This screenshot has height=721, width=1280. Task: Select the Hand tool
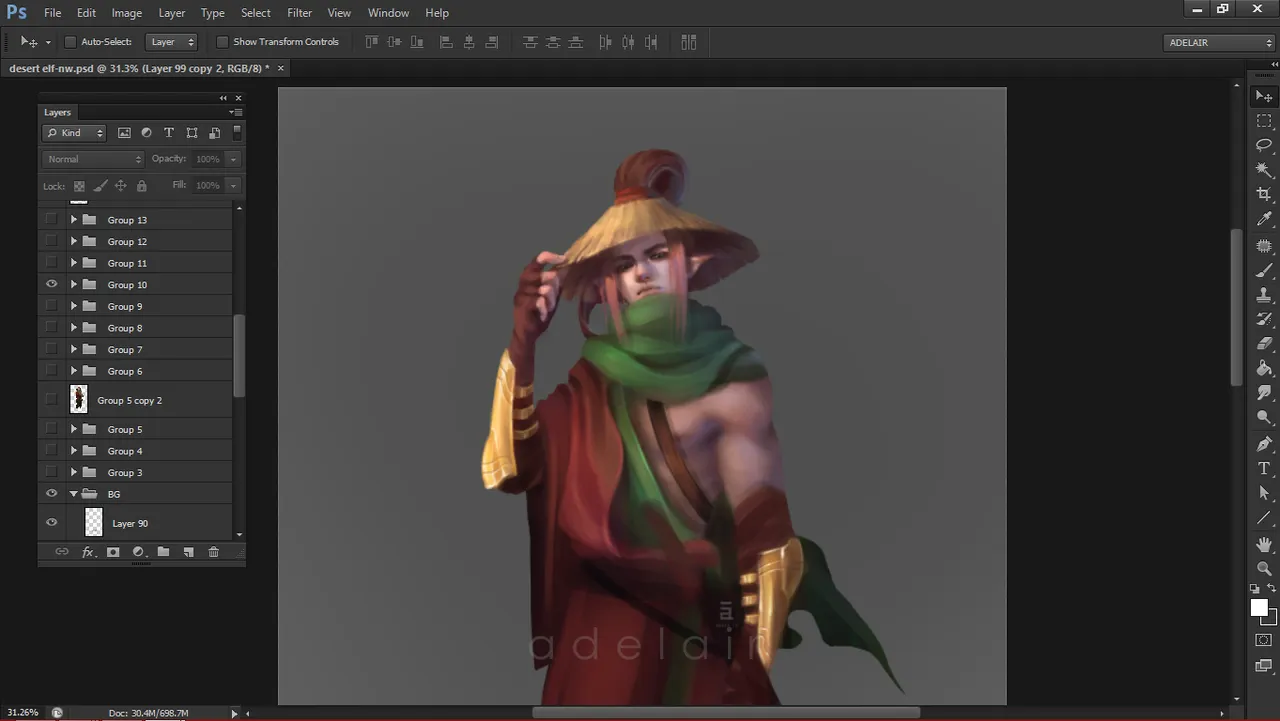(1264, 544)
